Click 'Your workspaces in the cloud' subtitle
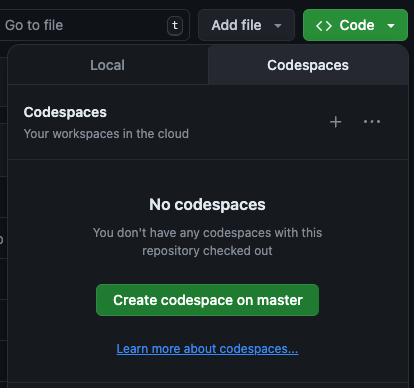 (x=106, y=134)
